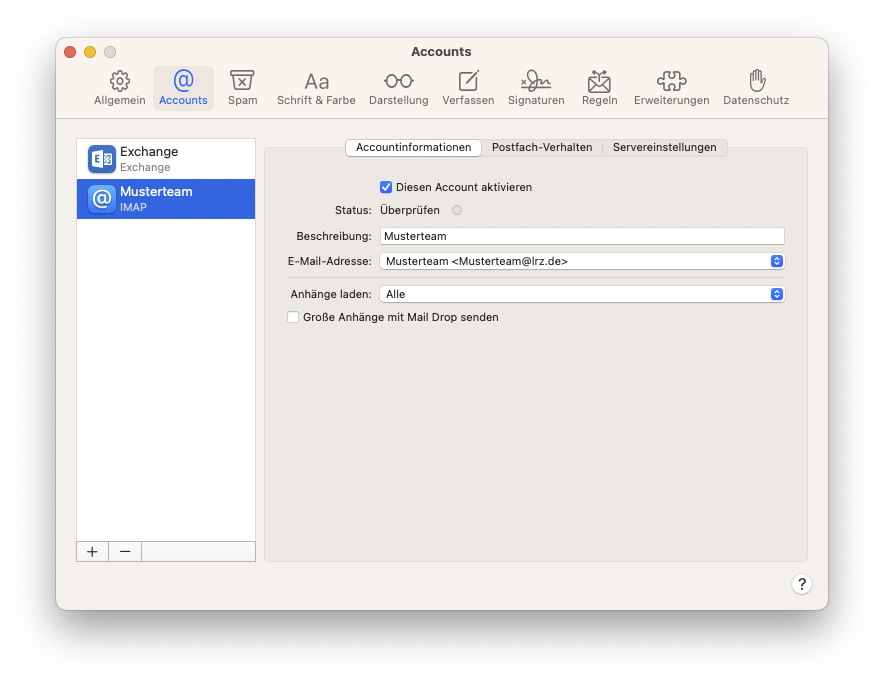
Task: Open the Verfassen compose preferences
Action: point(468,82)
